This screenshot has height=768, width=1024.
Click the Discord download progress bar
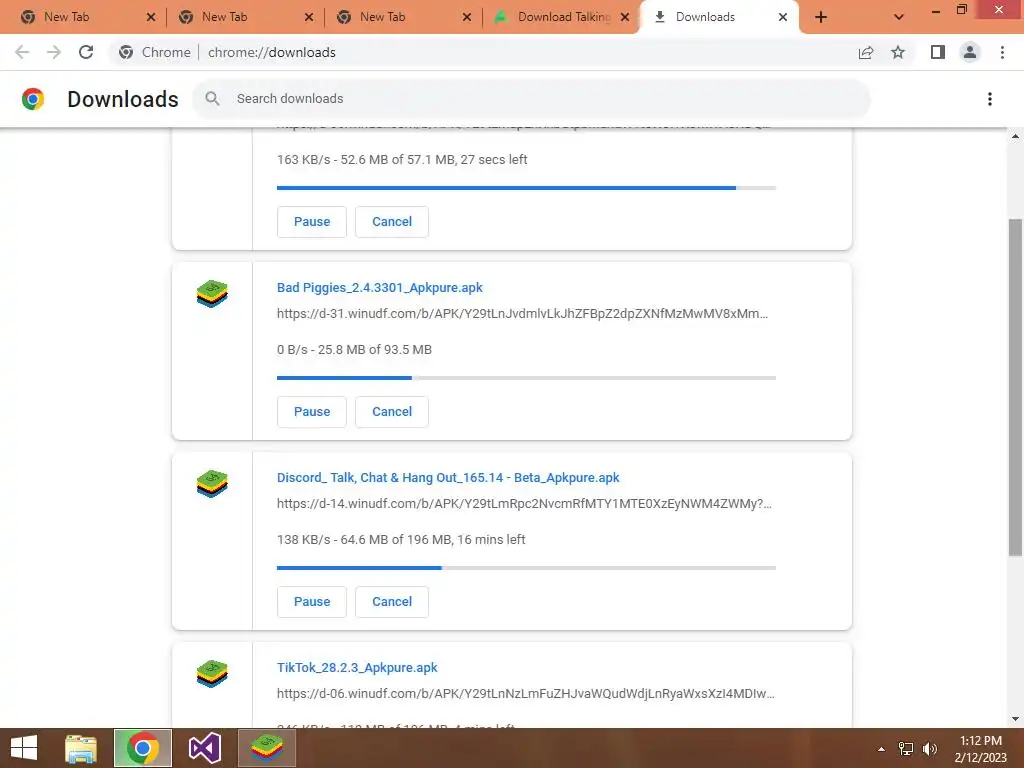point(526,568)
